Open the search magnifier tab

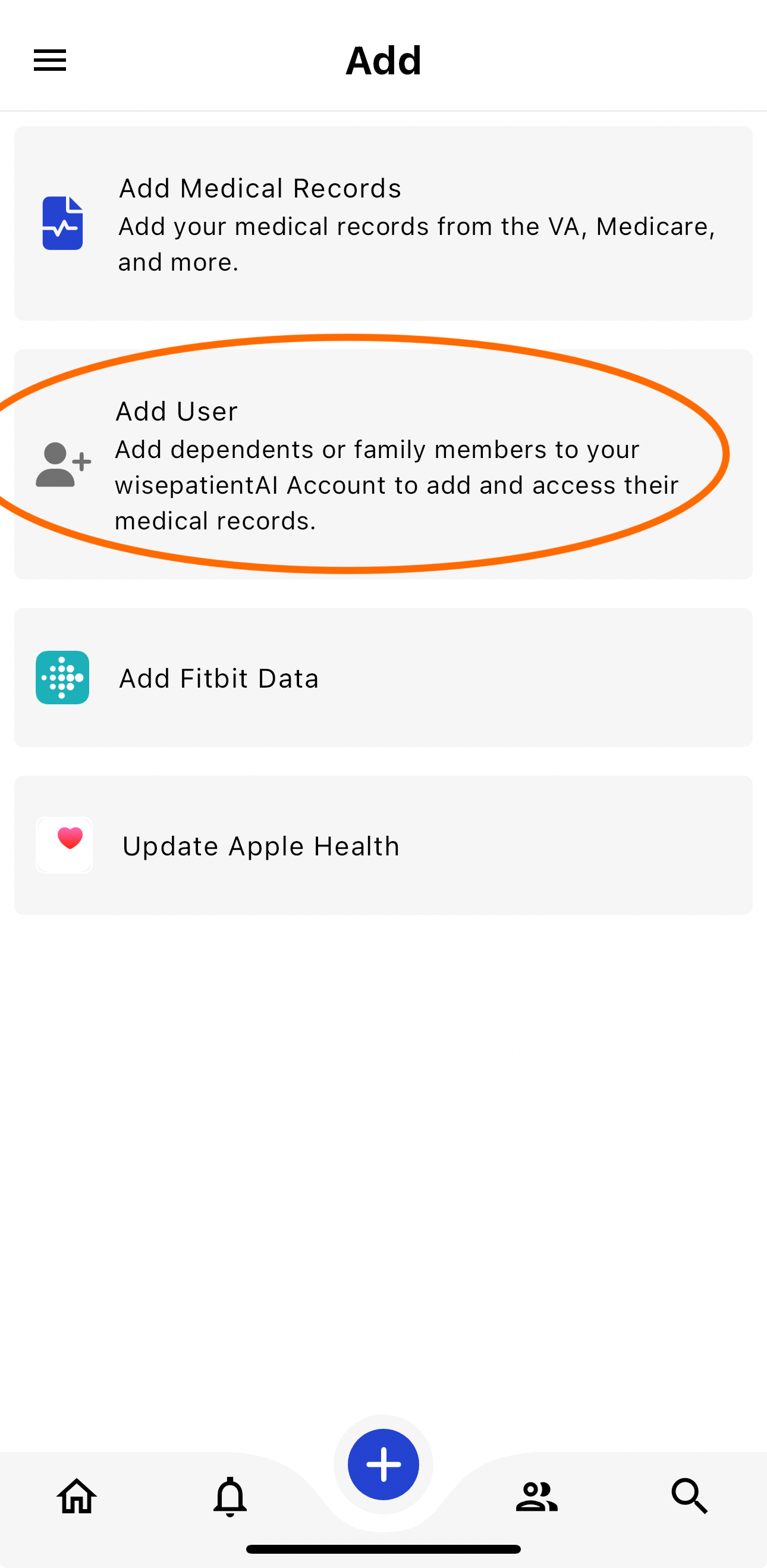[x=690, y=1496]
